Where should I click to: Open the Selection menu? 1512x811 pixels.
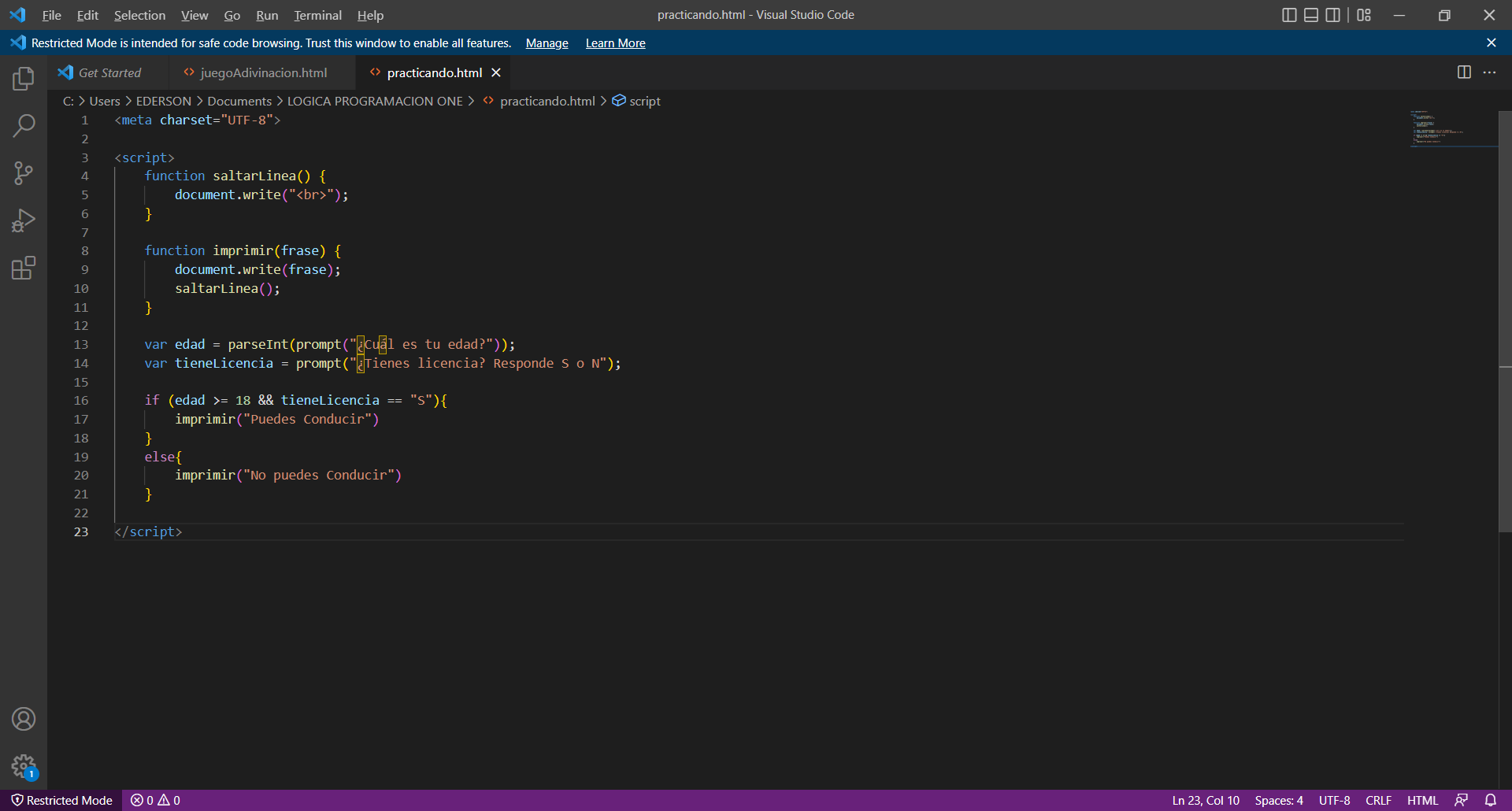tap(139, 15)
